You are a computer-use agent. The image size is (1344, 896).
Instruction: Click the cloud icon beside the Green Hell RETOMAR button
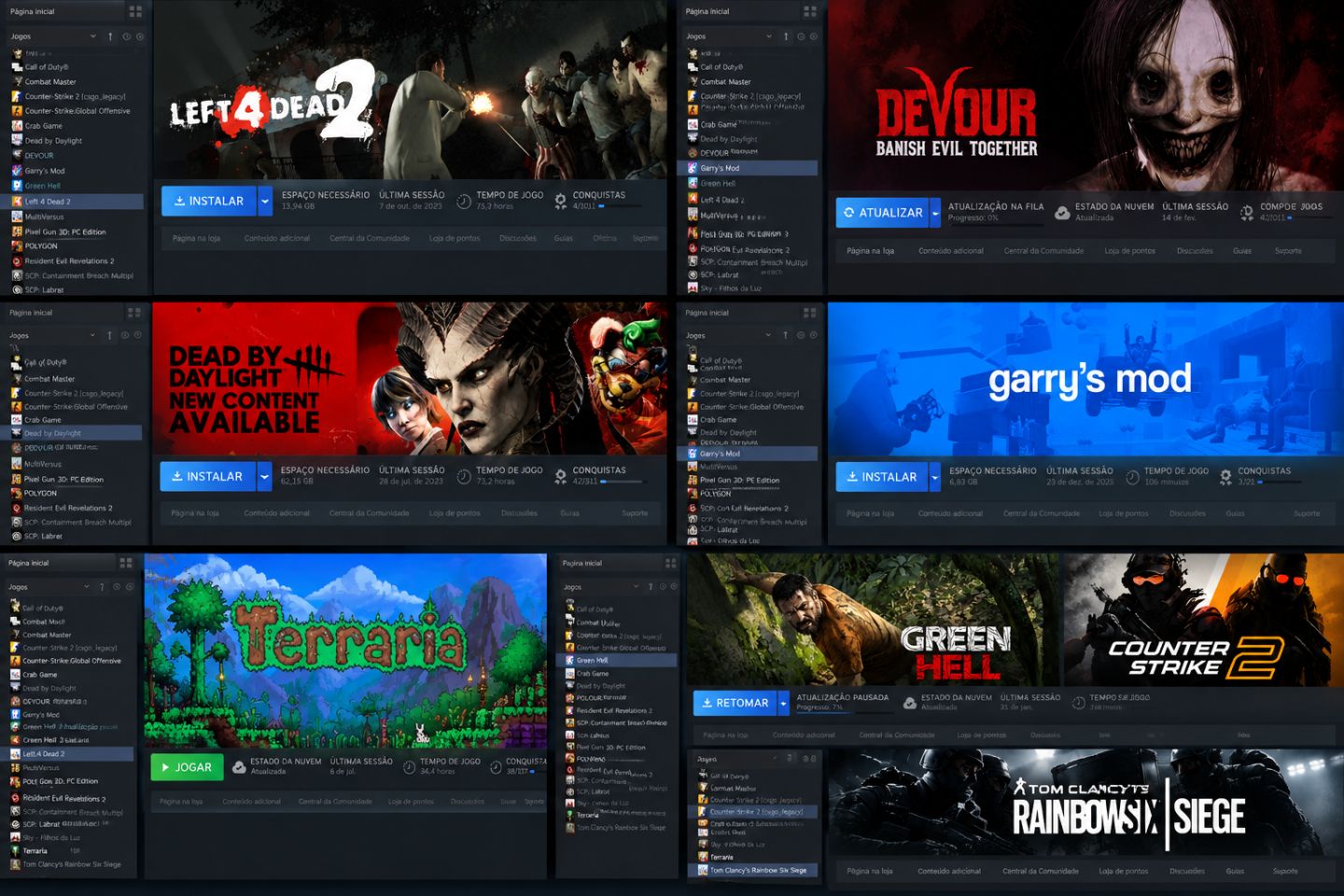(909, 703)
